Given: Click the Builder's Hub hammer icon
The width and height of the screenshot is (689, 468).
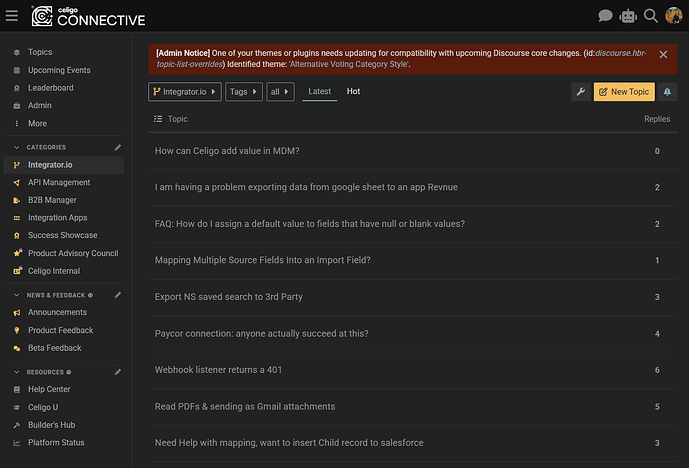Looking at the screenshot, I should (x=17, y=425).
